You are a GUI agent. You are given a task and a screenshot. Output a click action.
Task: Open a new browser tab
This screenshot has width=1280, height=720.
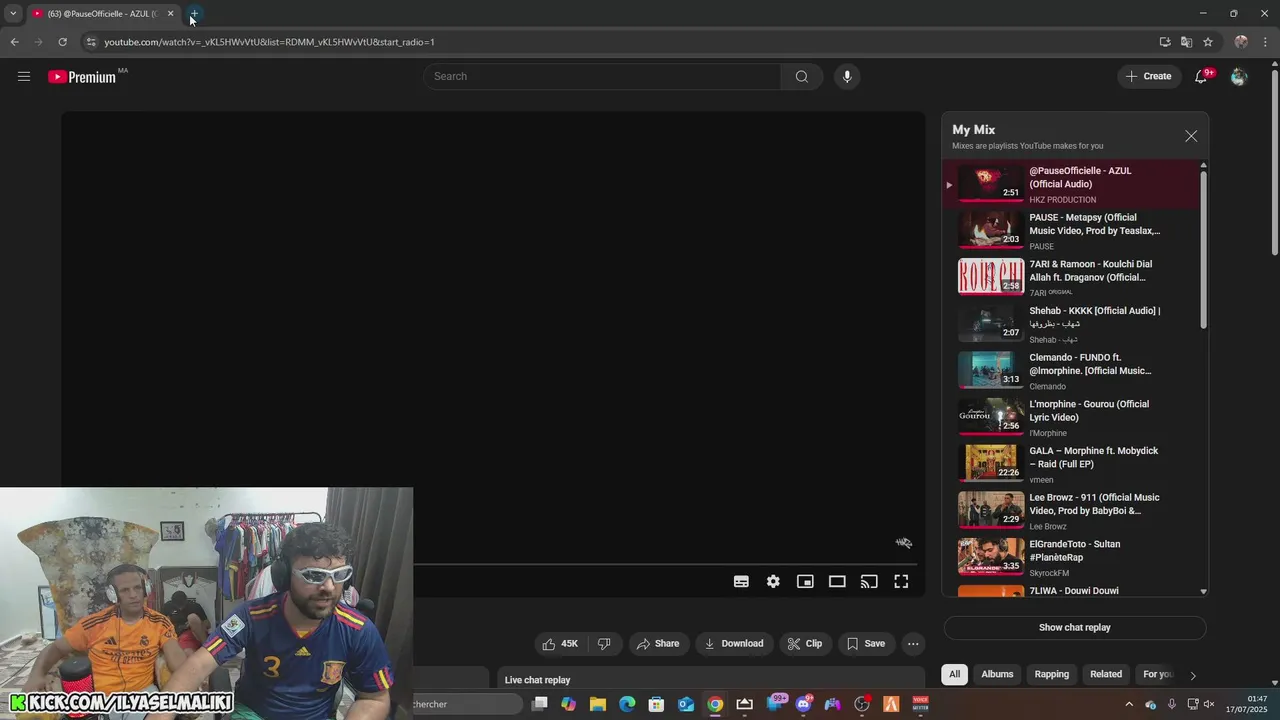(x=194, y=14)
